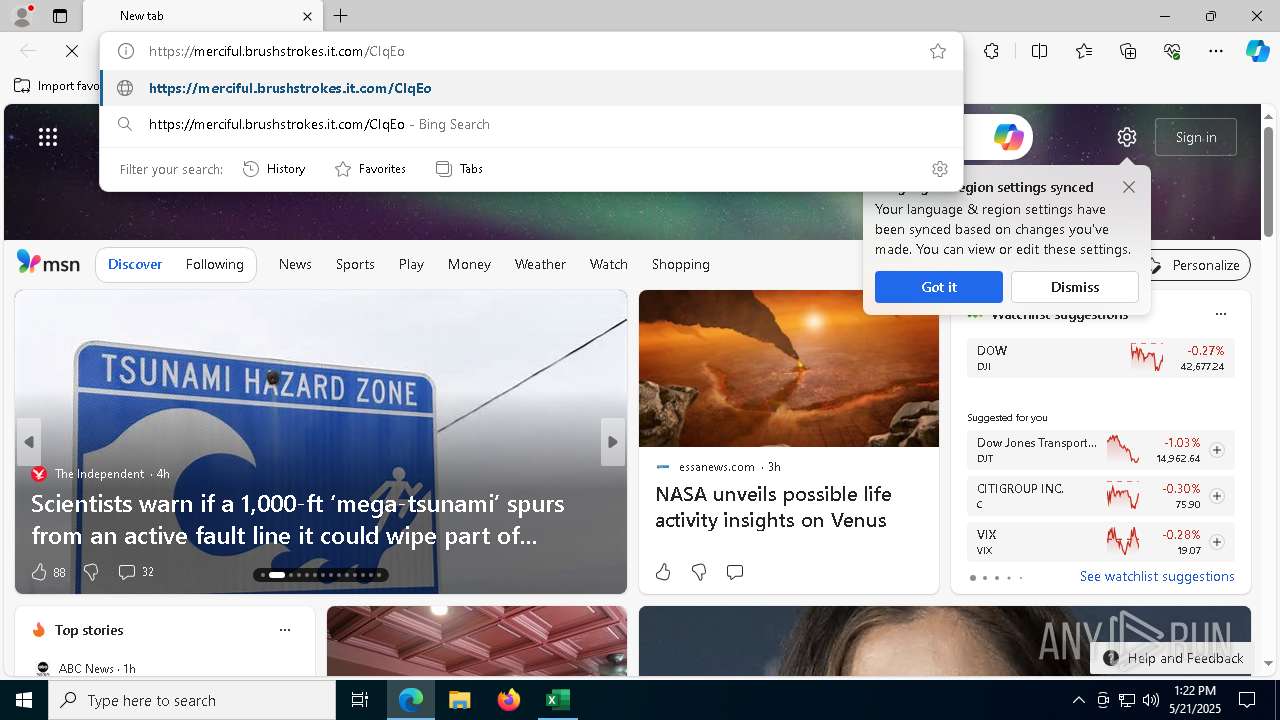The image size is (1280, 720).
Task: Select the URL suggestion merciful.brushstrokes.it.com
Action: pyautogui.click(x=531, y=88)
